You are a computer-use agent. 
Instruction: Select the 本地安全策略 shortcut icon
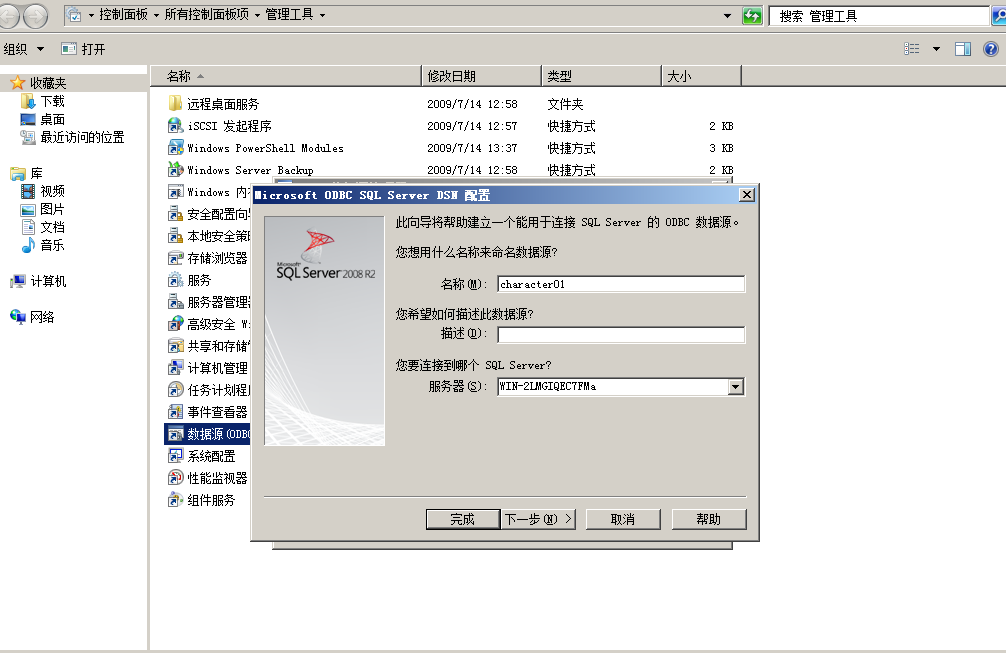click(x=175, y=235)
